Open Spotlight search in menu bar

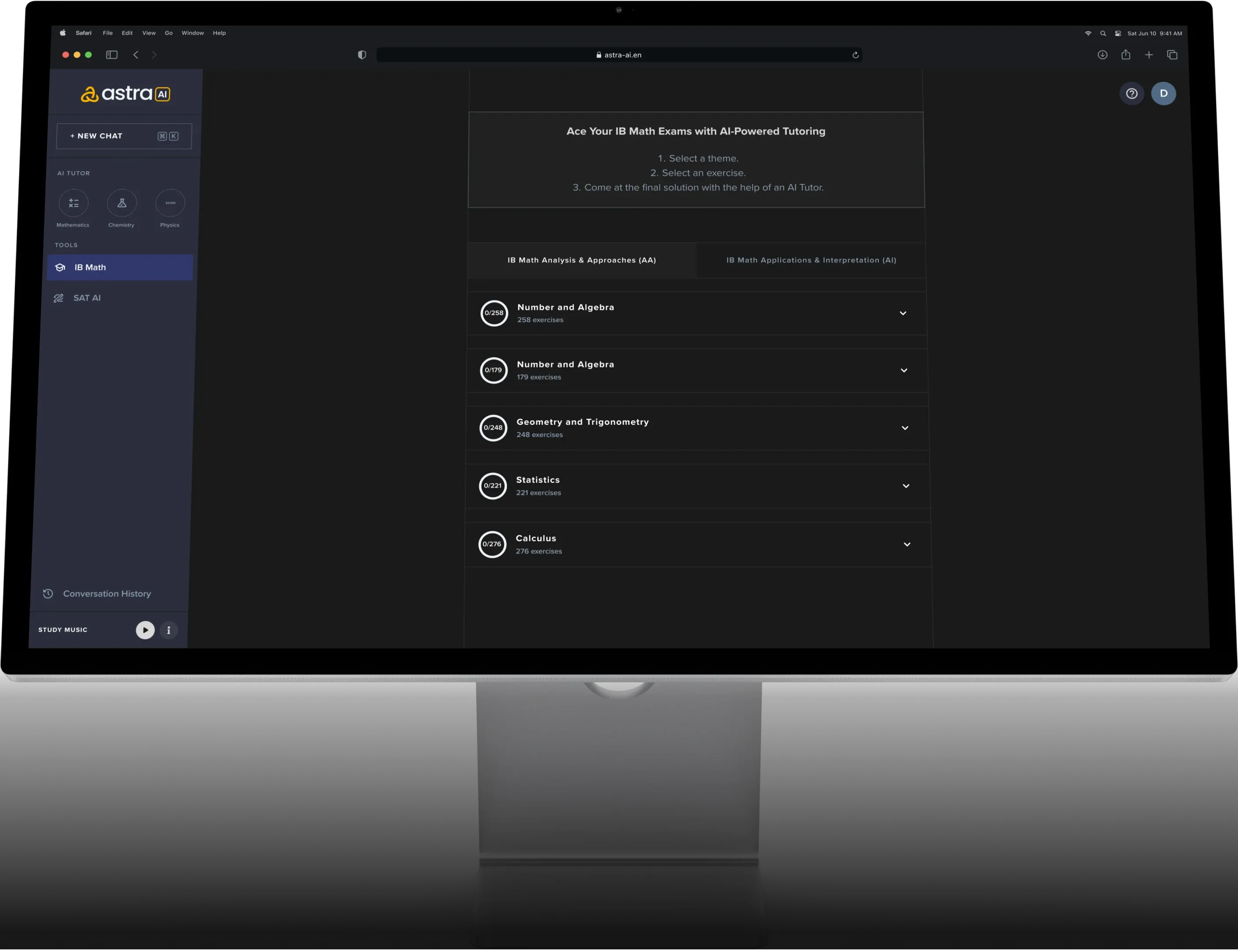[1103, 33]
